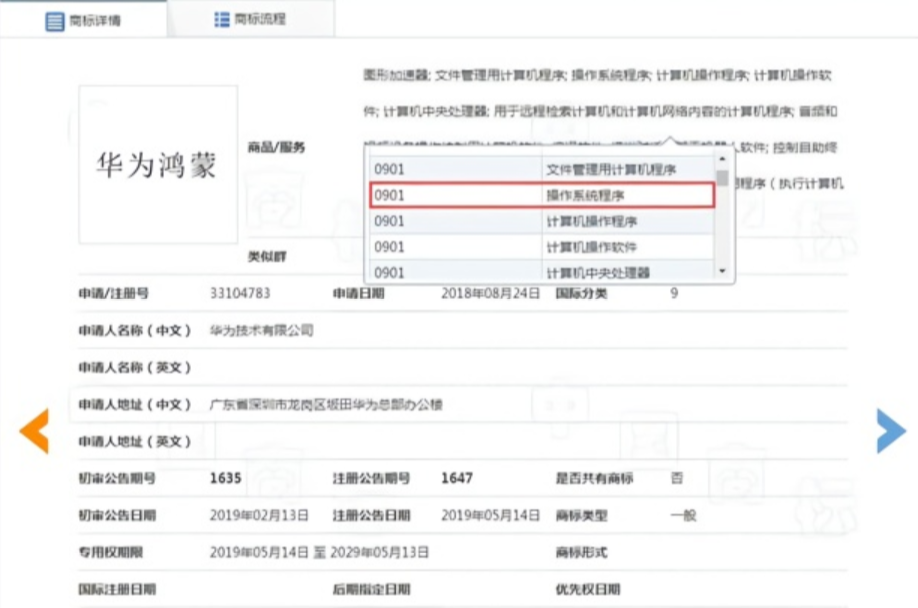918x608 pixels.
Task: Click the 商标形式 label
Action: click(581, 552)
